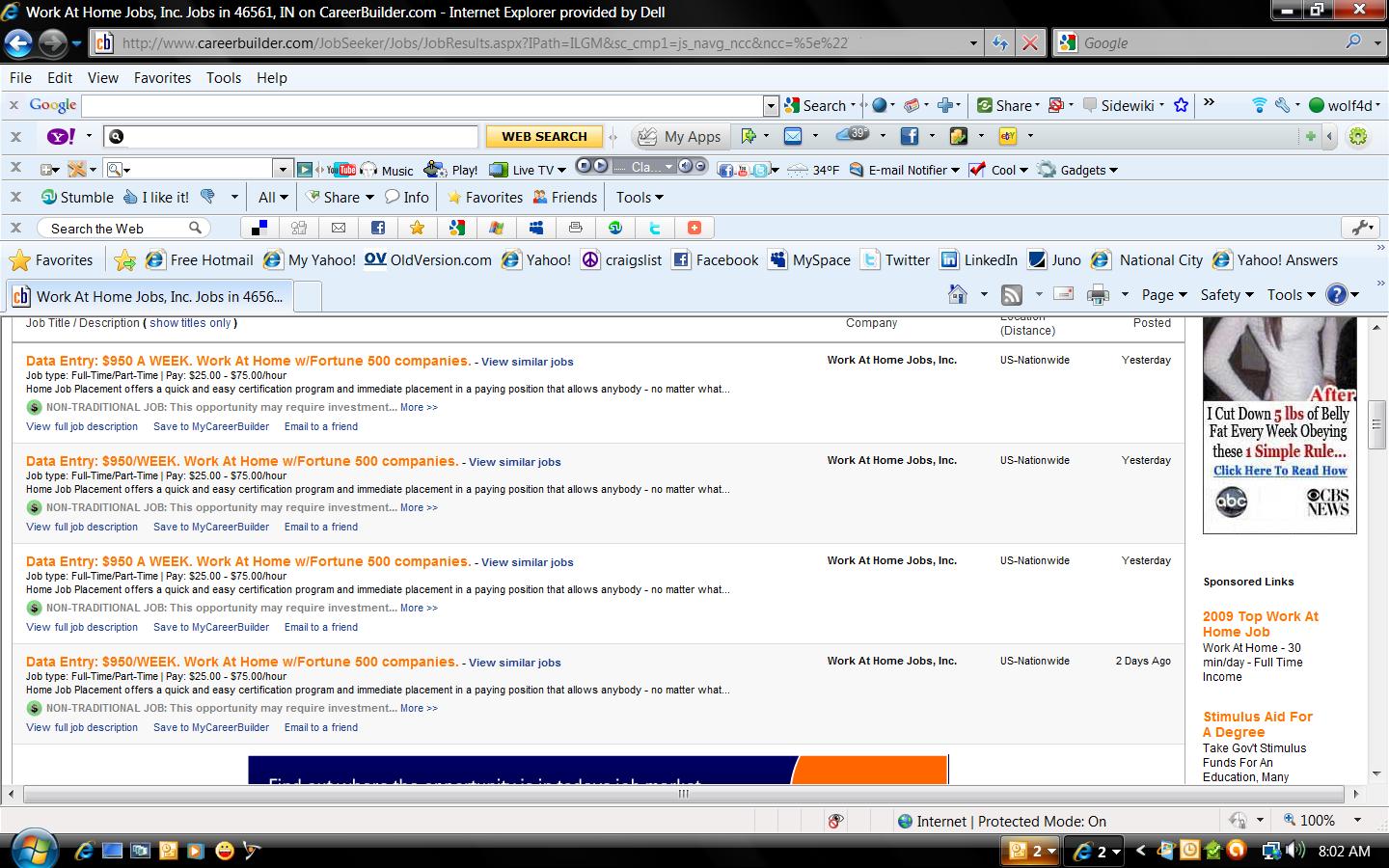Open the Tools menu in menu bar
This screenshot has width=1389, height=868.
coord(224,77)
